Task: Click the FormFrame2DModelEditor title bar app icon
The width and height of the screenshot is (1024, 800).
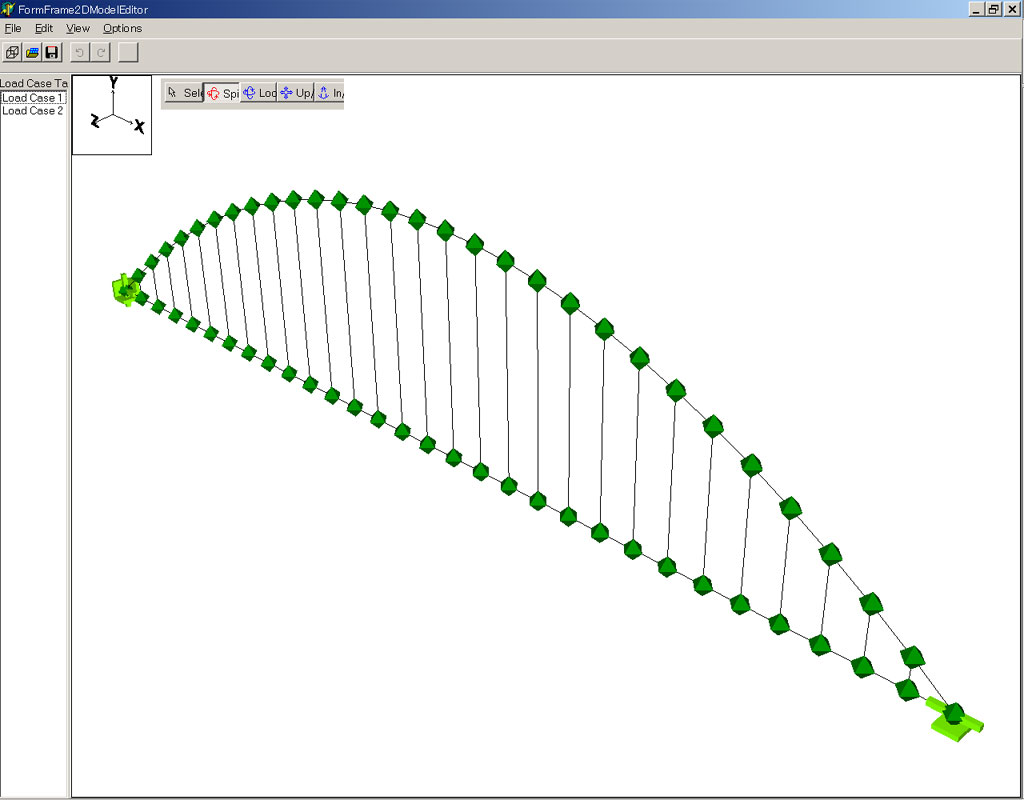Action: [x=8, y=9]
